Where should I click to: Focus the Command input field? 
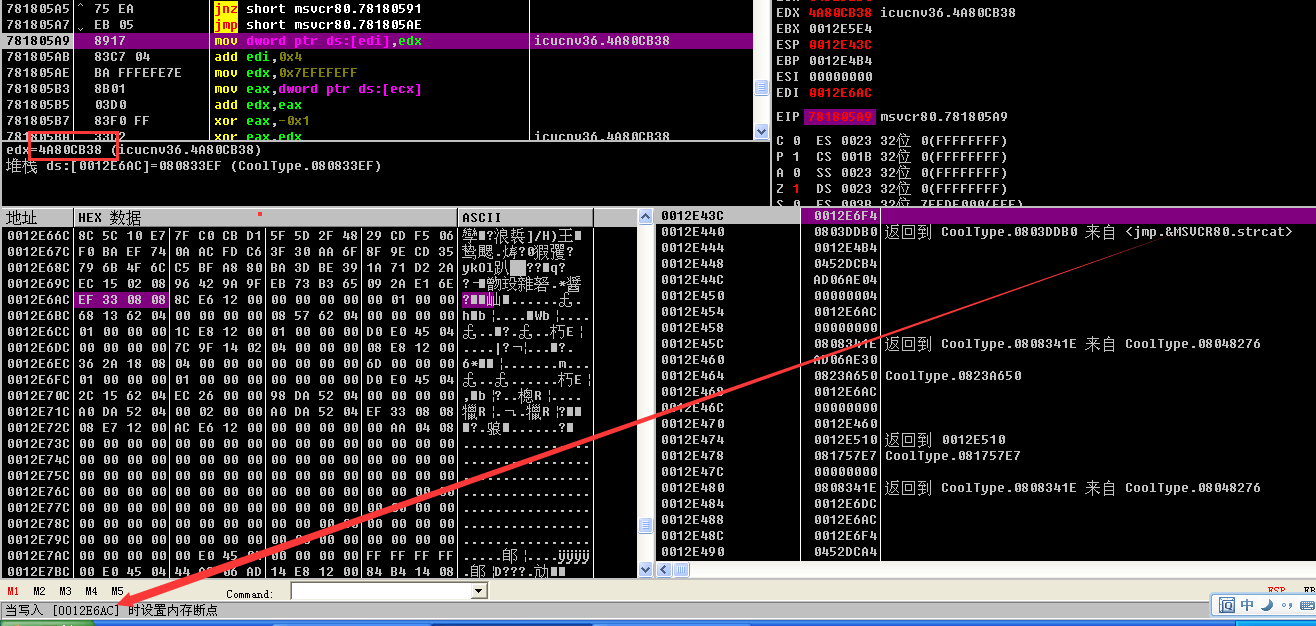(380, 592)
